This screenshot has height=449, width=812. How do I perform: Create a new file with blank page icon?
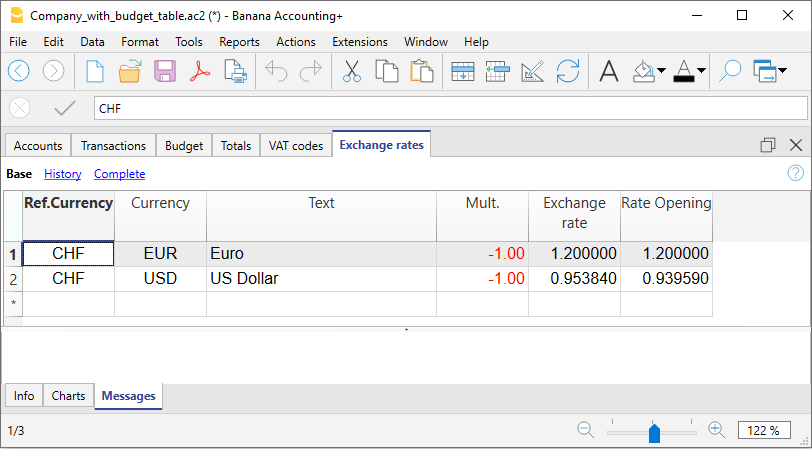point(95,71)
